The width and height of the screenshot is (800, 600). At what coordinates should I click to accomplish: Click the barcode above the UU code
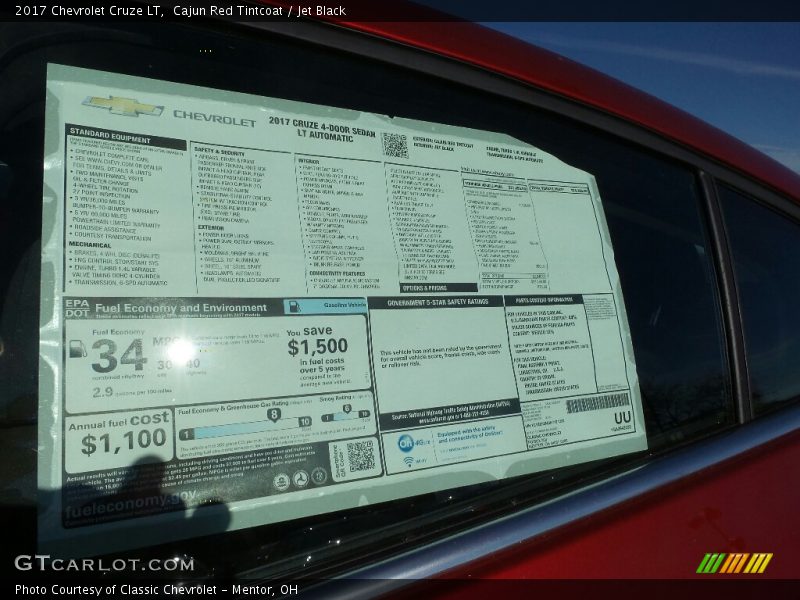(597, 403)
